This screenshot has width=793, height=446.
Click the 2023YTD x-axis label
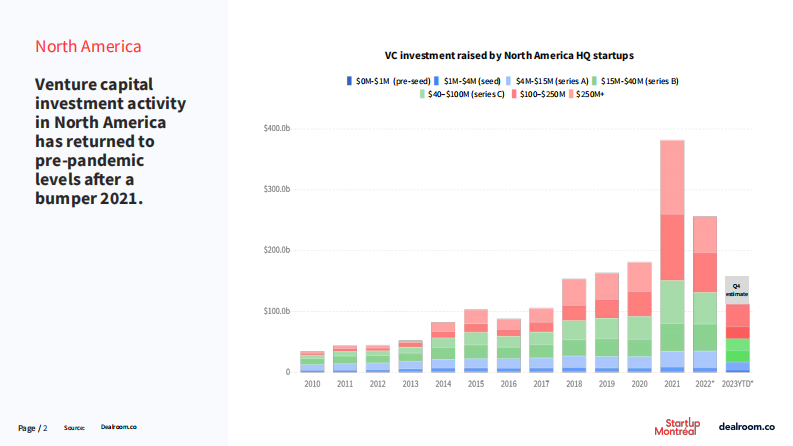[x=738, y=384]
